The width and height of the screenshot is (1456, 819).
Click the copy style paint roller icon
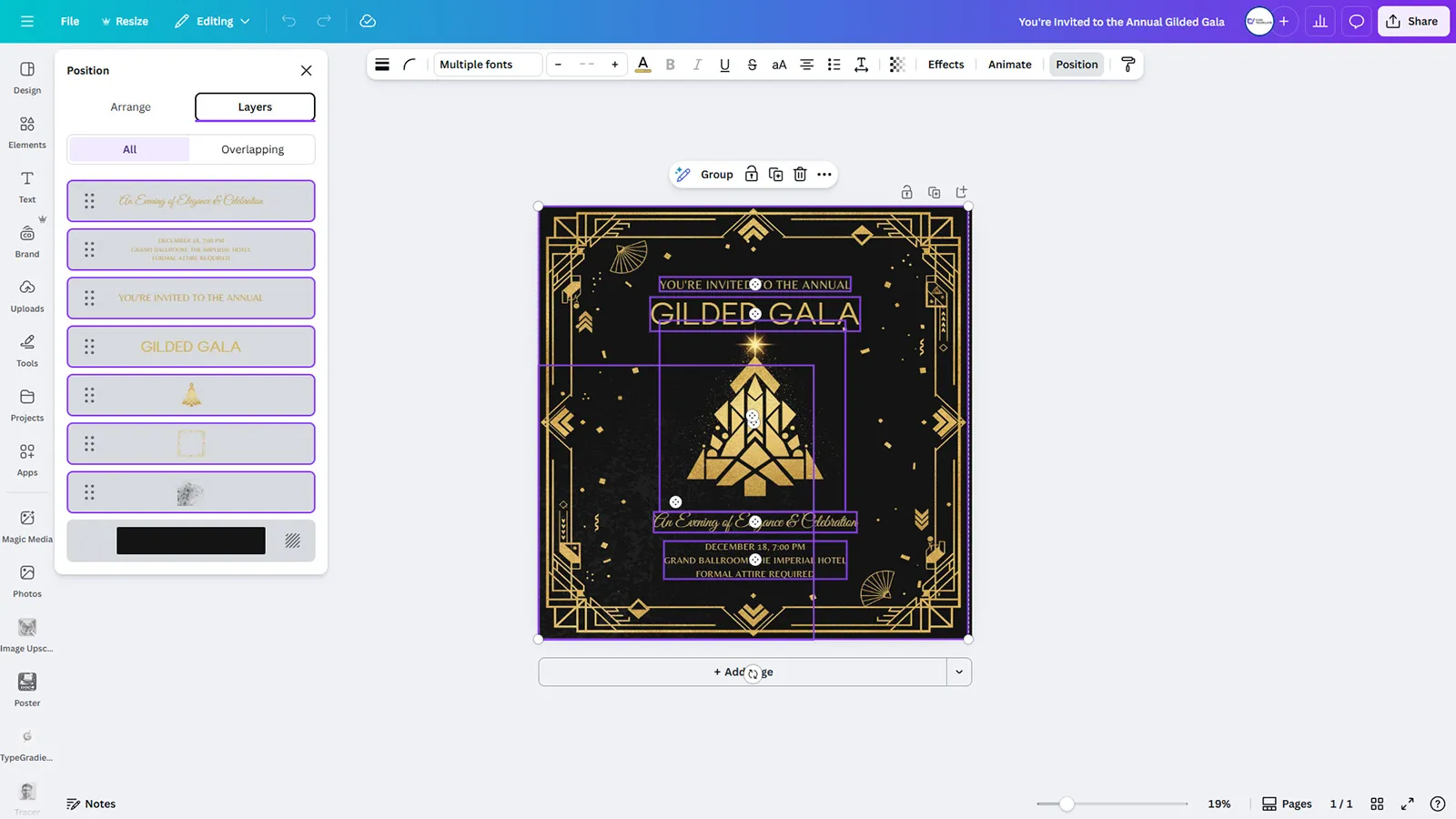(x=1127, y=65)
